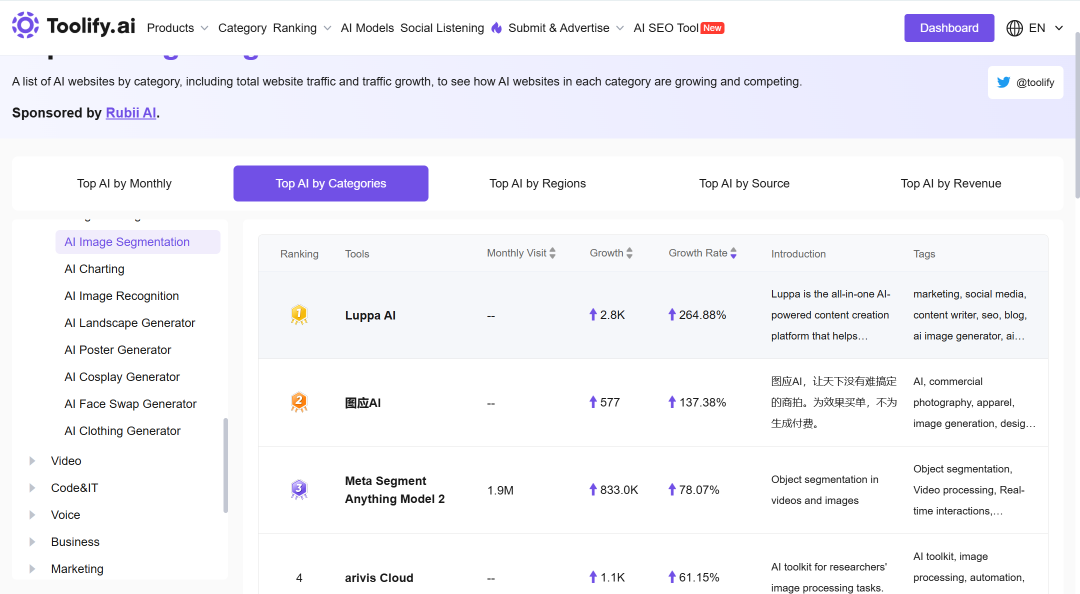Select the Top AI by Categories tab
The height and width of the screenshot is (594, 1080).
tap(331, 183)
